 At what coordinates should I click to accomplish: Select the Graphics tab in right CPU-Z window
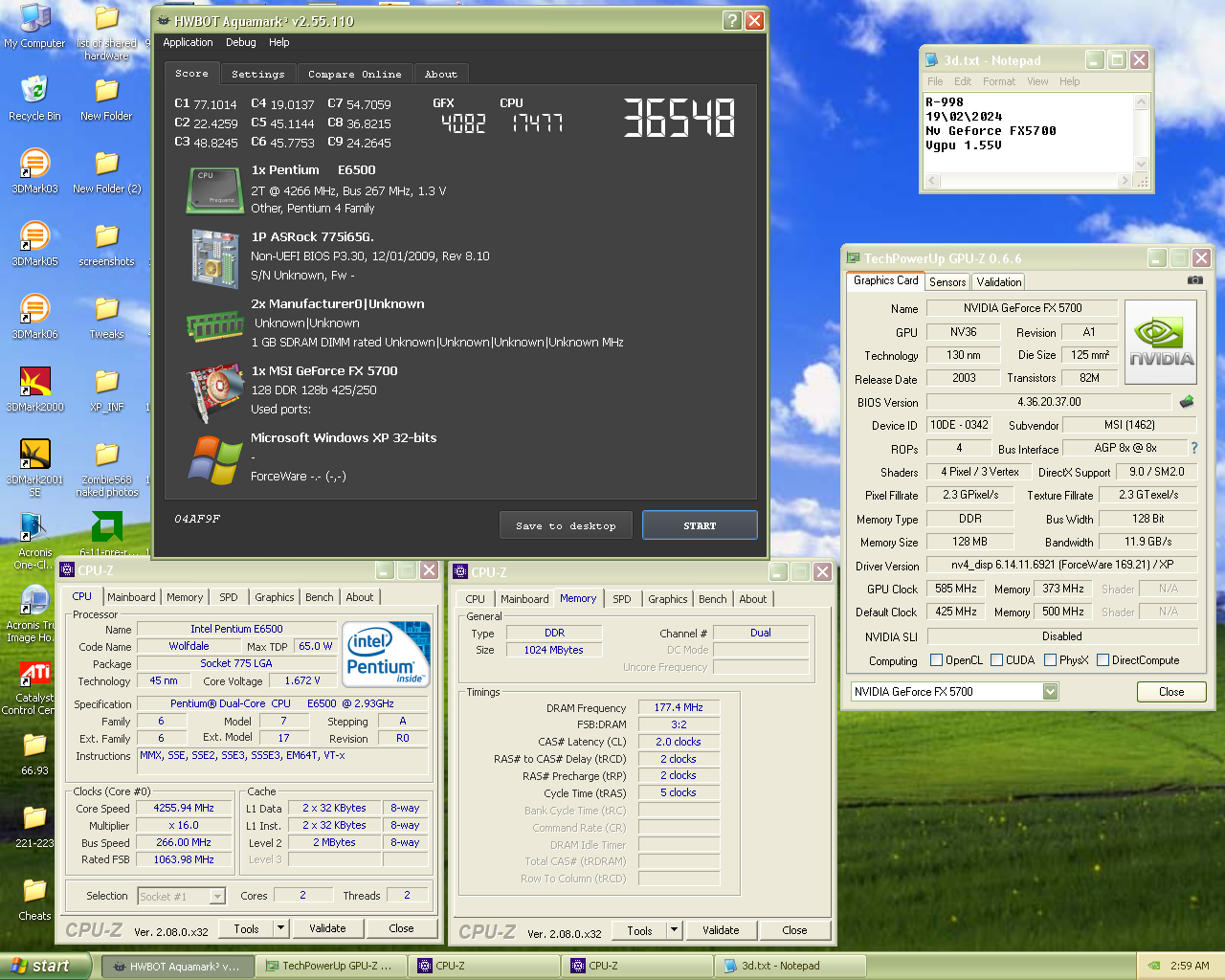coord(668,599)
